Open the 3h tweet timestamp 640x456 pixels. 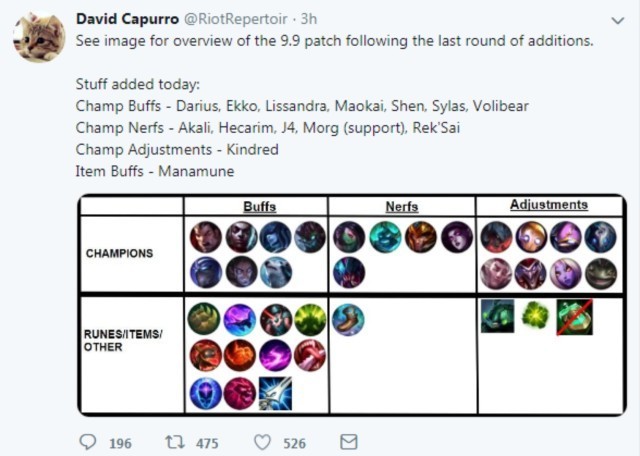coord(309,19)
